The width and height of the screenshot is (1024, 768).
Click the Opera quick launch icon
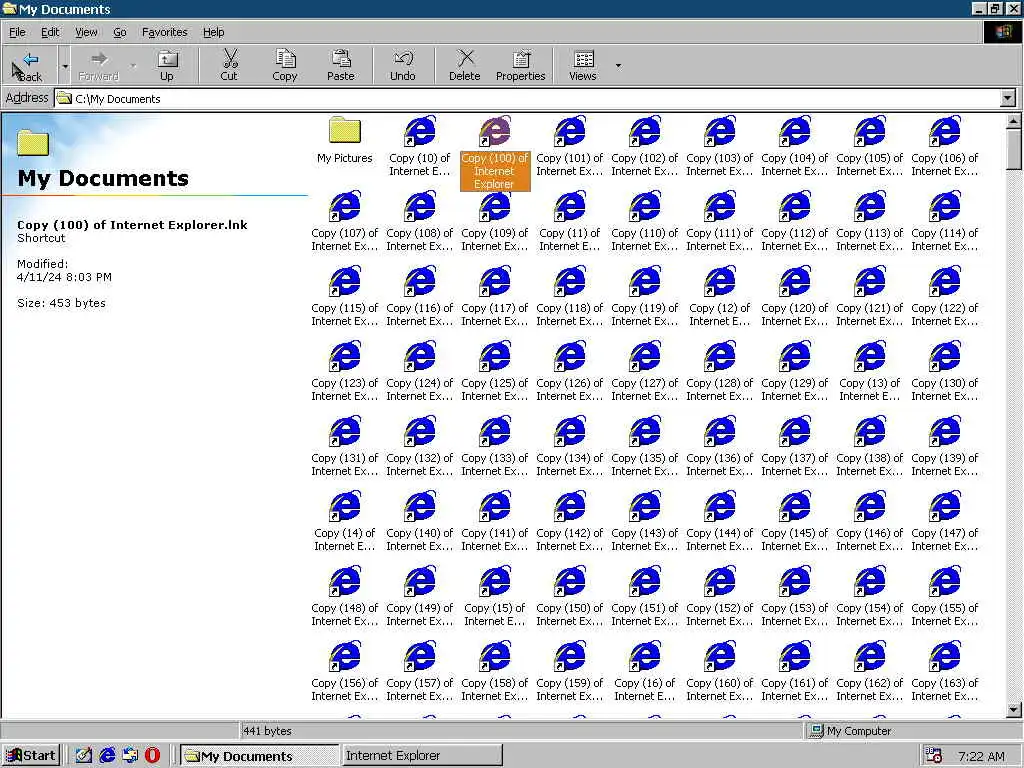[x=152, y=756]
